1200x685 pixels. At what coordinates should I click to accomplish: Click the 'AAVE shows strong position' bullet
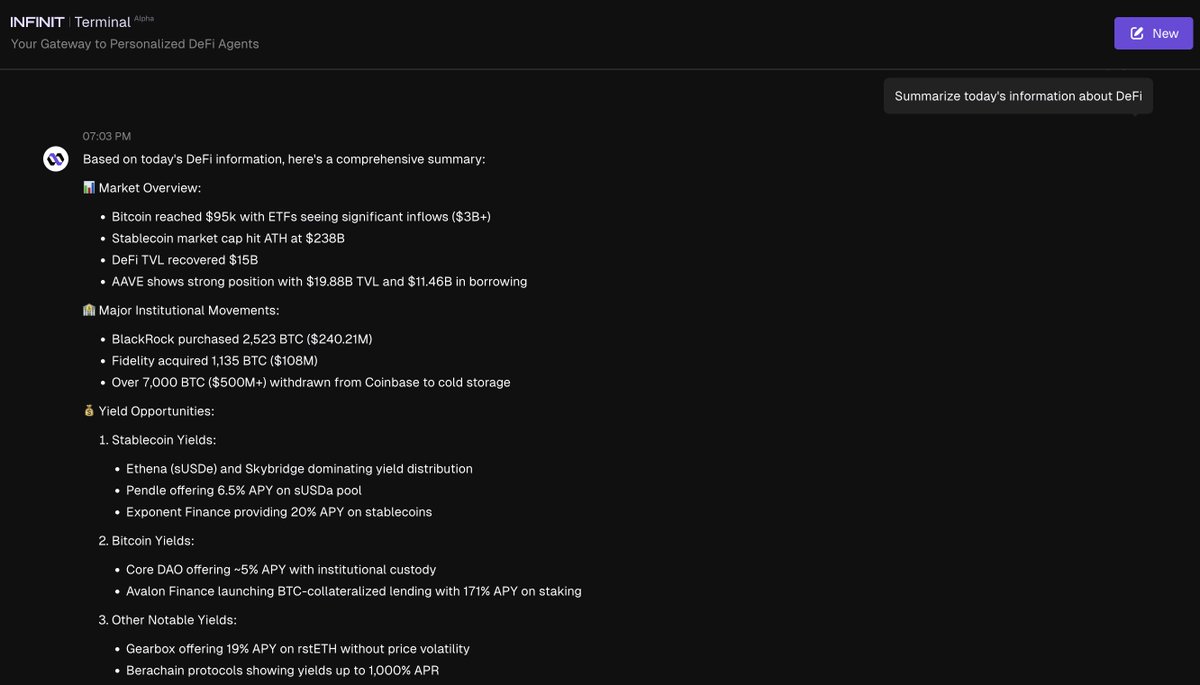click(319, 282)
